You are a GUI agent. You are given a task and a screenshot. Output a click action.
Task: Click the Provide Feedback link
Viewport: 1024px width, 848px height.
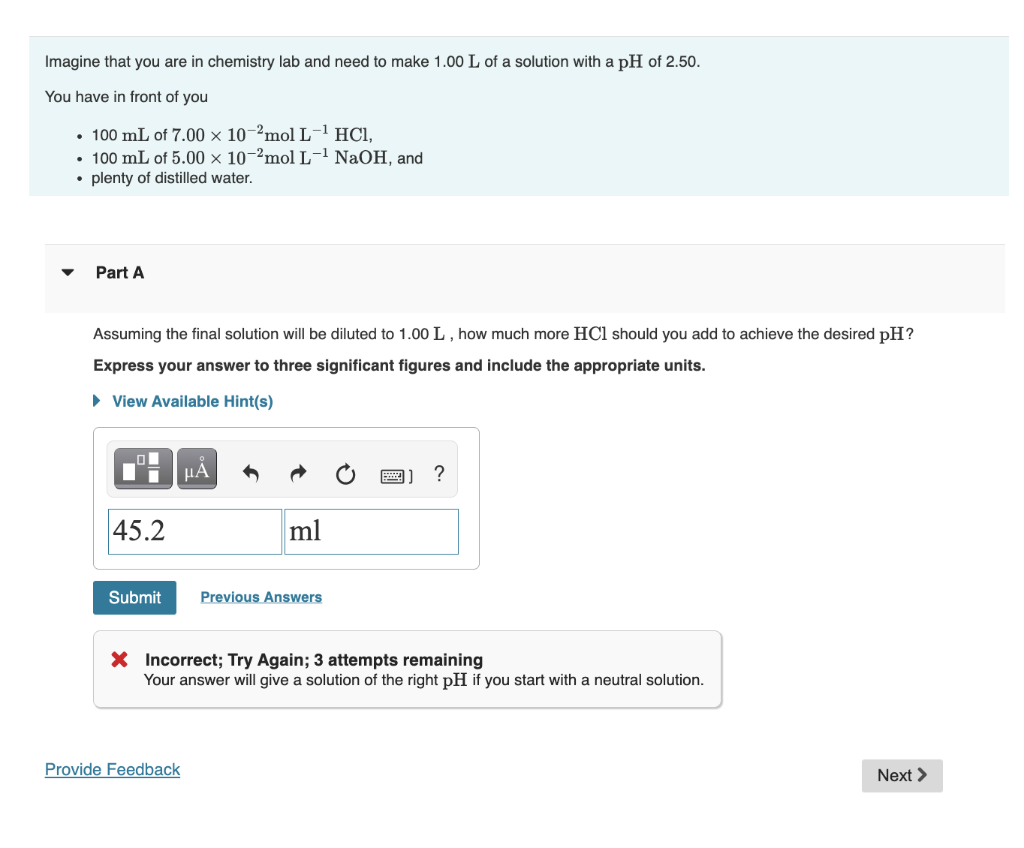(x=112, y=769)
